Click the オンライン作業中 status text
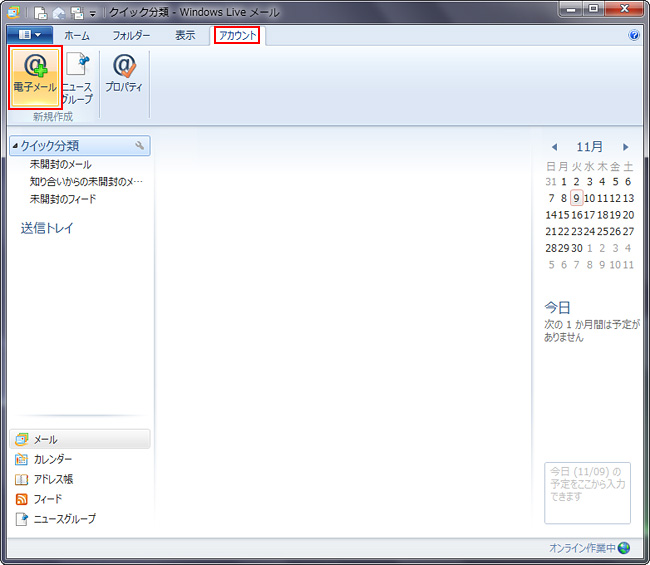This screenshot has height=565, width=650. point(582,548)
